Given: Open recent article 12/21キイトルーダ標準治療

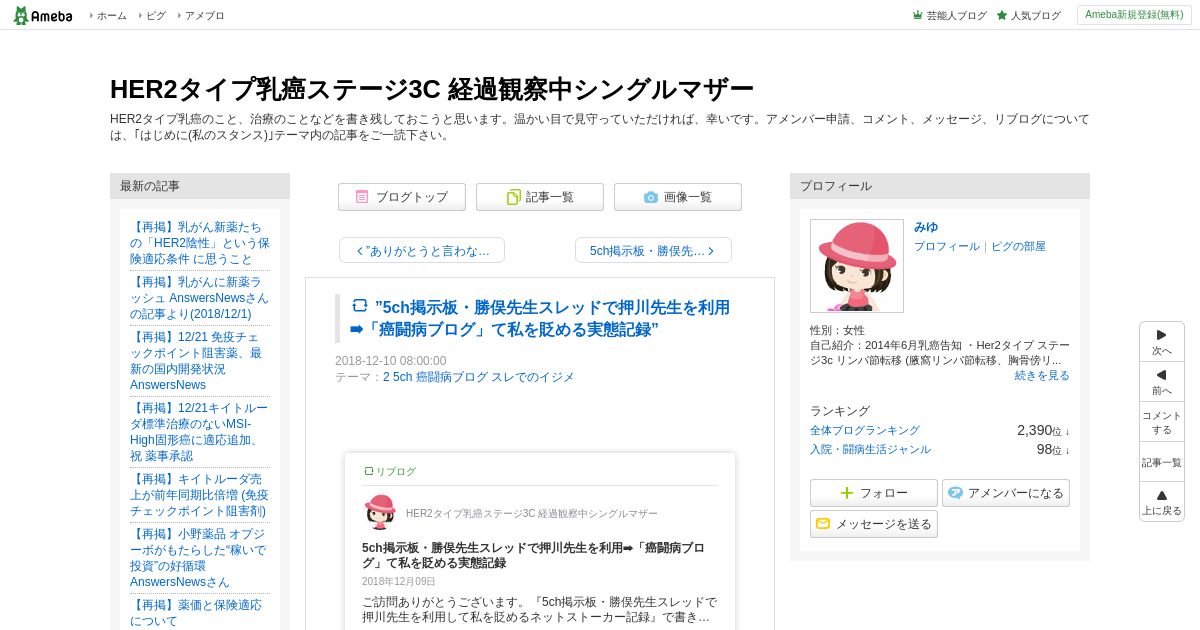Looking at the screenshot, I should pyautogui.click(x=200, y=432).
